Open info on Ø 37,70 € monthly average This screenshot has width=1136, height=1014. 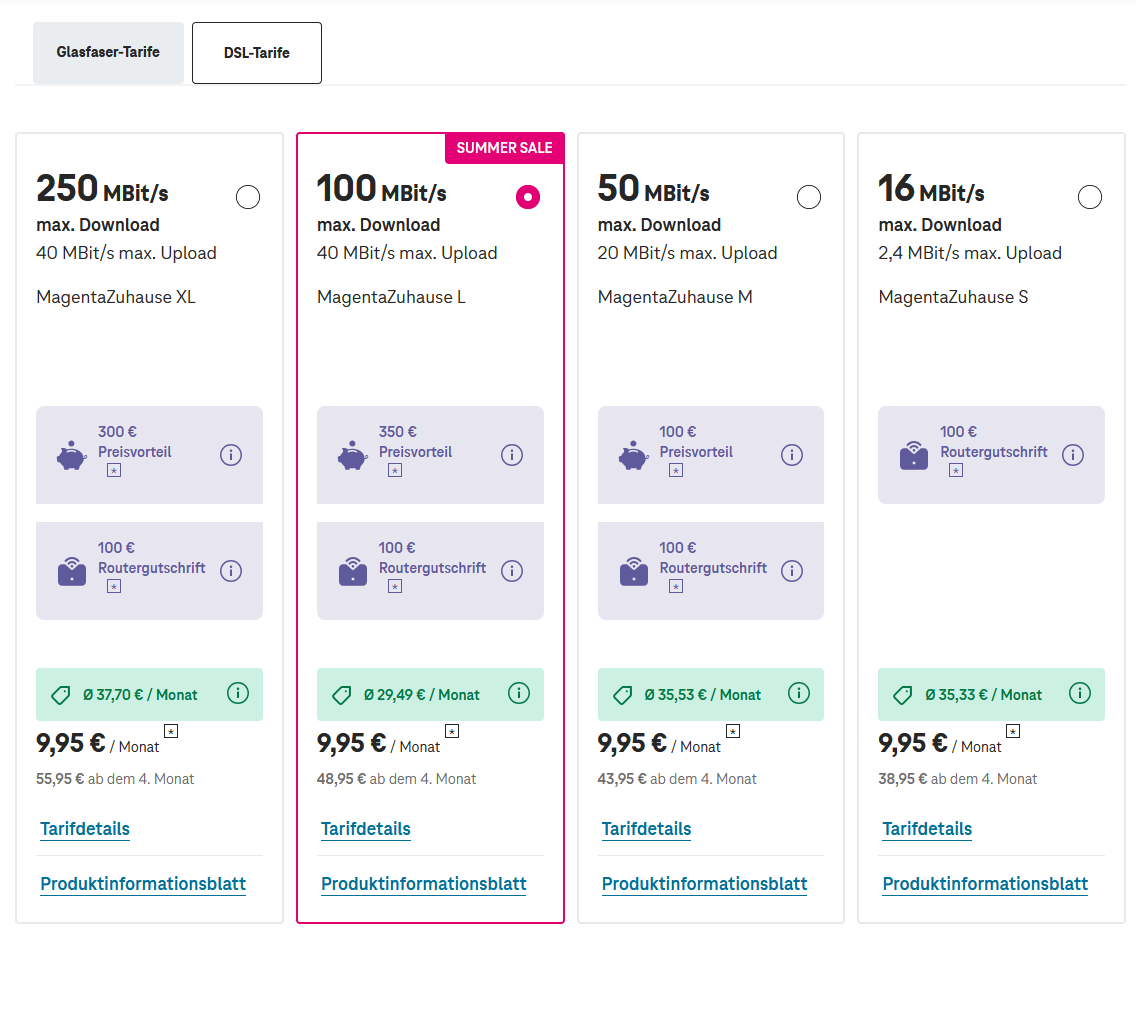pos(238,693)
